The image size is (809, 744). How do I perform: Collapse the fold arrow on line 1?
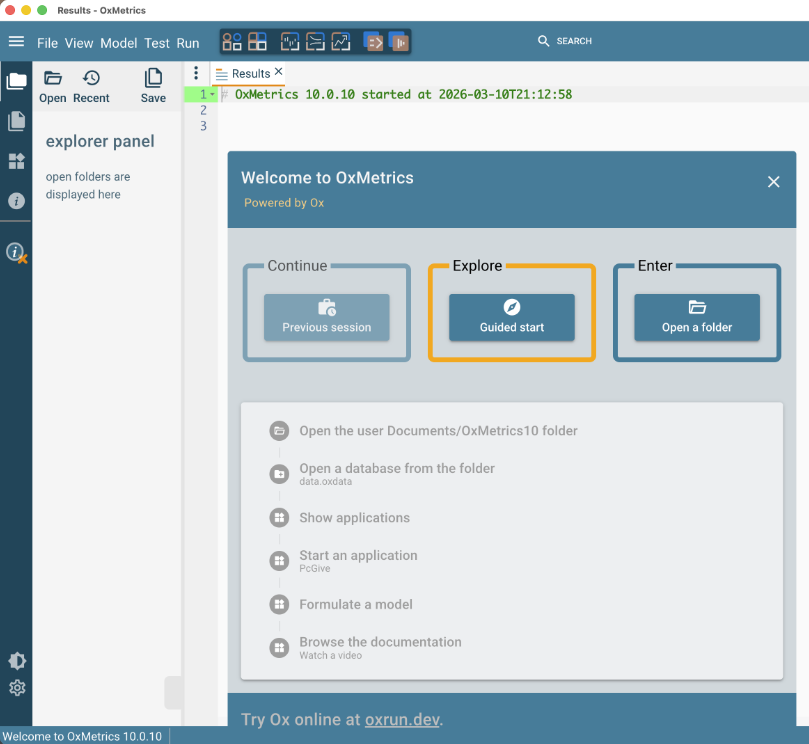click(x=212, y=95)
